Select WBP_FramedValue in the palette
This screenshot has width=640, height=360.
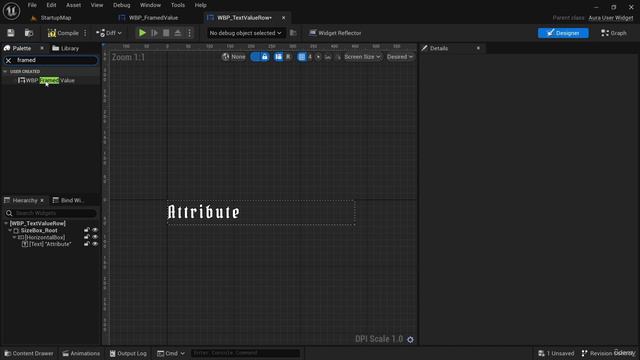[x=46, y=80]
